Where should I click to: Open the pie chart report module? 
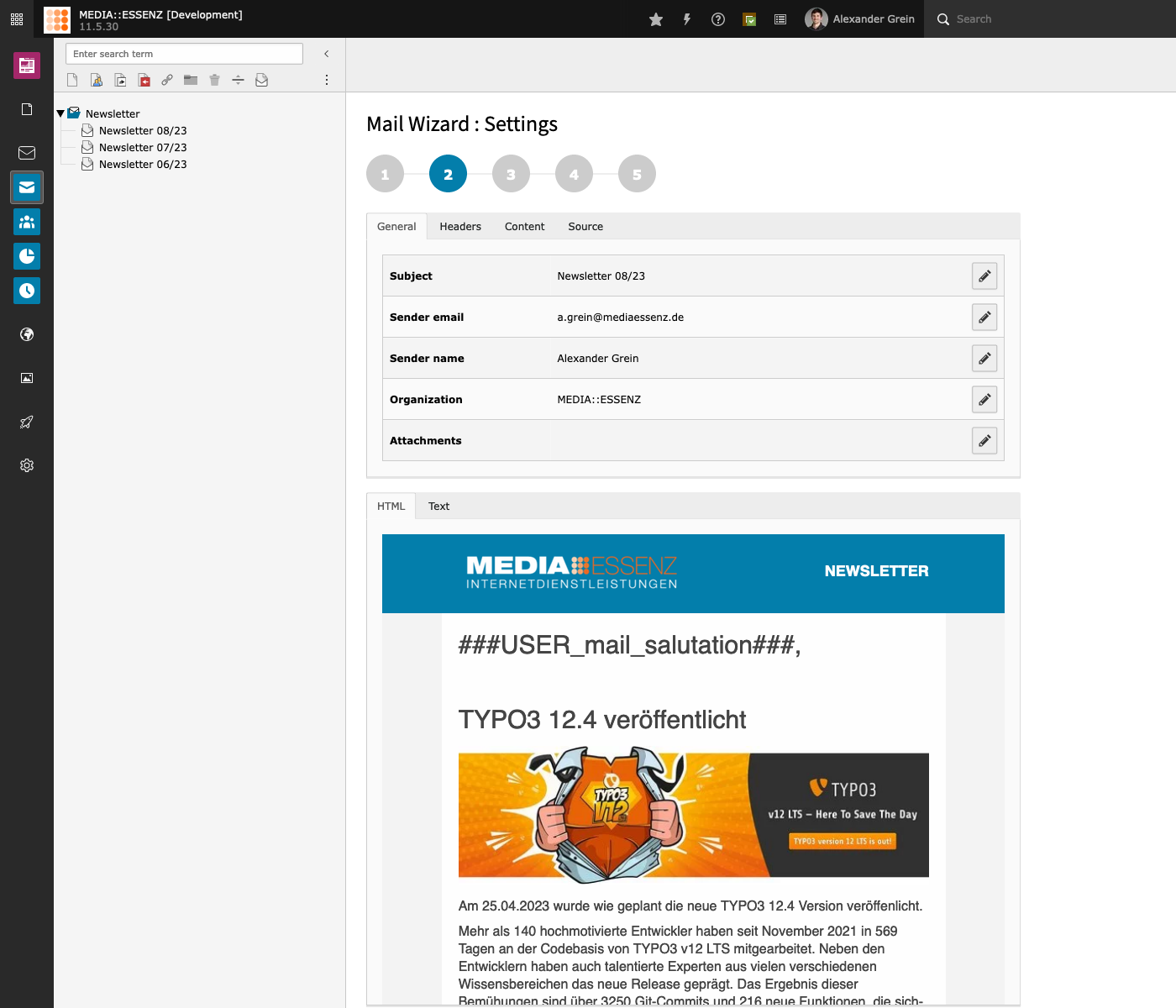pyautogui.click(x=27, y=256)
